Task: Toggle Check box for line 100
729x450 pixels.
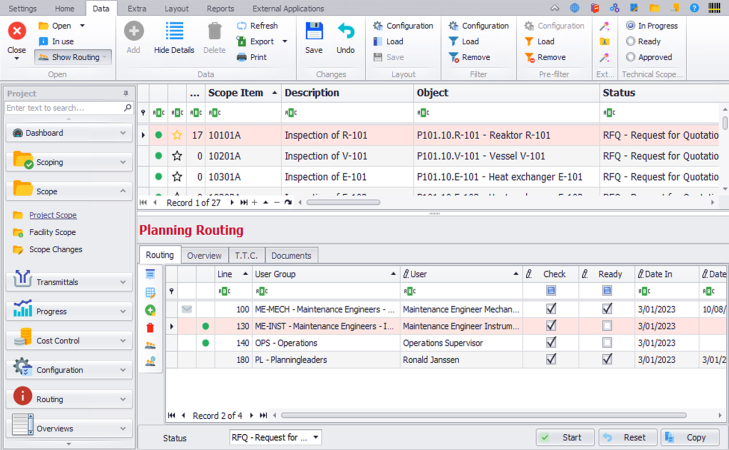Action: [551, 309]
